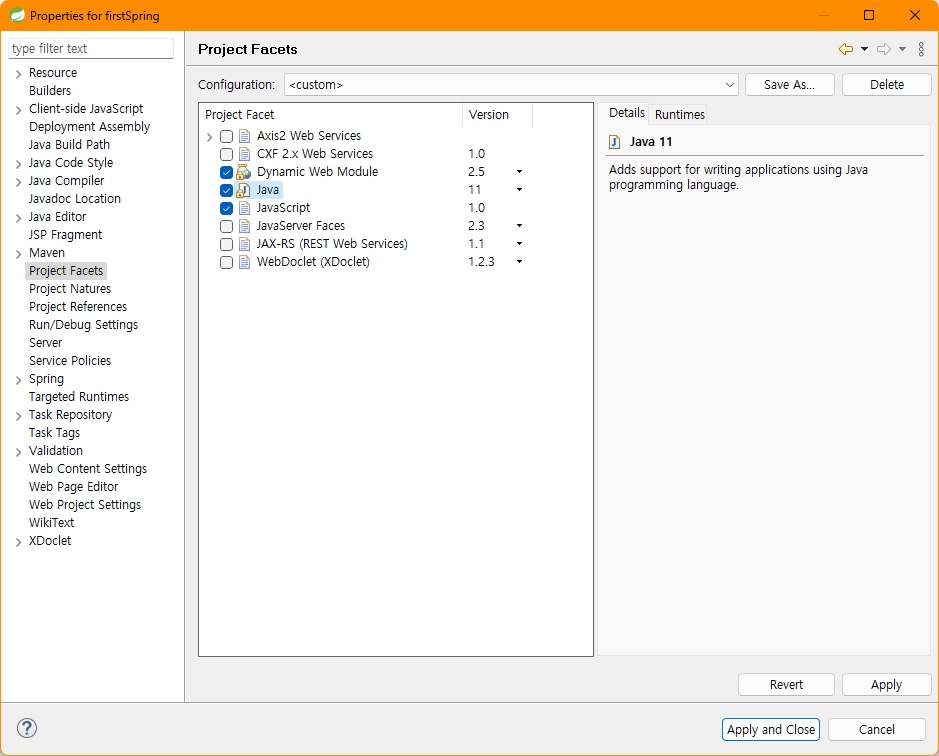Focus the type filter text field
Viewport: 939px width, 756px height.
(91, 49)
